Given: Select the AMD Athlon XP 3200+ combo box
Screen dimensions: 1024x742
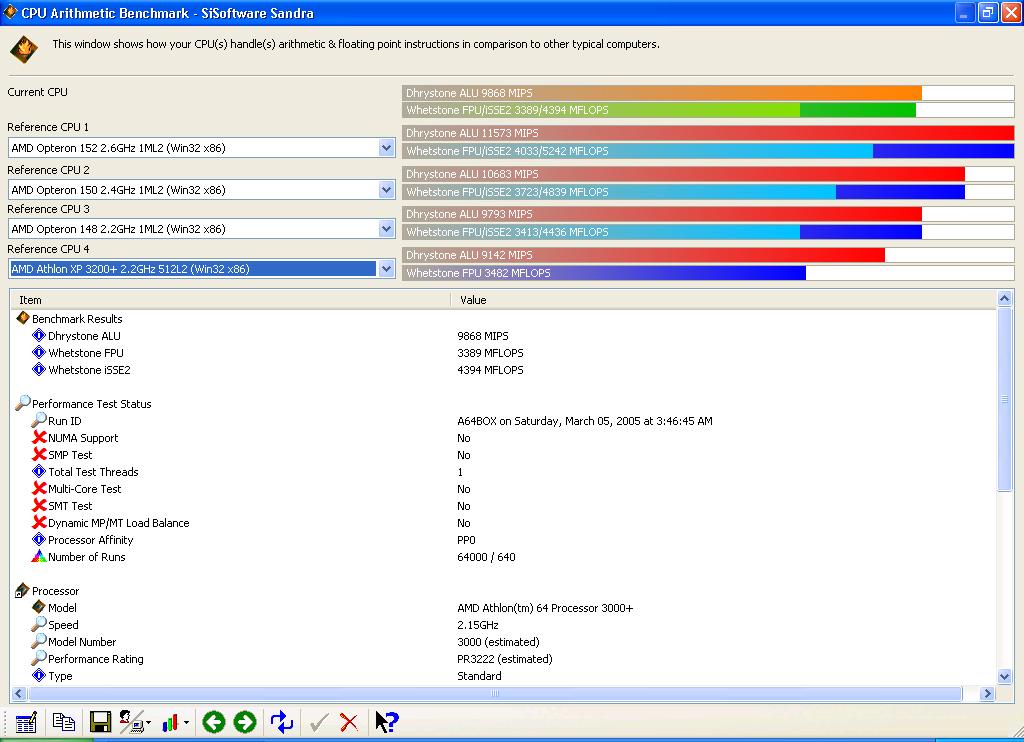Looking at the screenshot, I should tap(202, 268).
